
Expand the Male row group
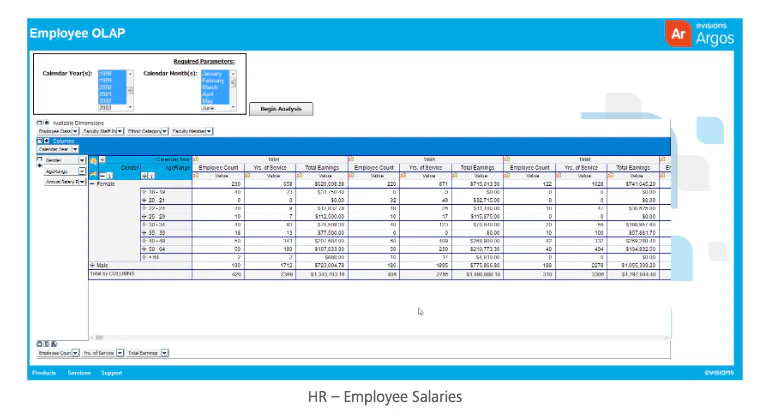92,265
